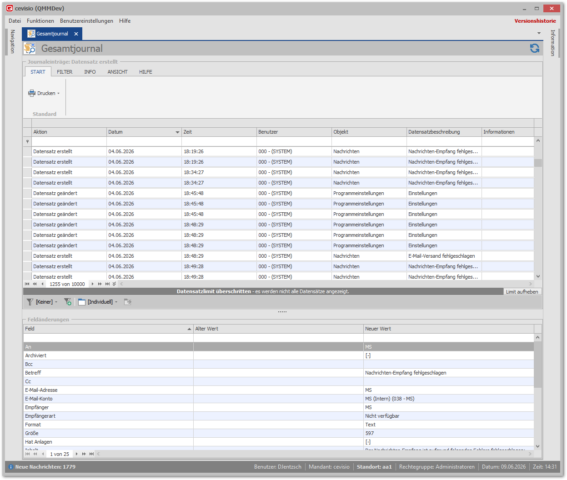567x480 pixels.
Task: Open the Datum column filter dropdown
Action: 177,132
